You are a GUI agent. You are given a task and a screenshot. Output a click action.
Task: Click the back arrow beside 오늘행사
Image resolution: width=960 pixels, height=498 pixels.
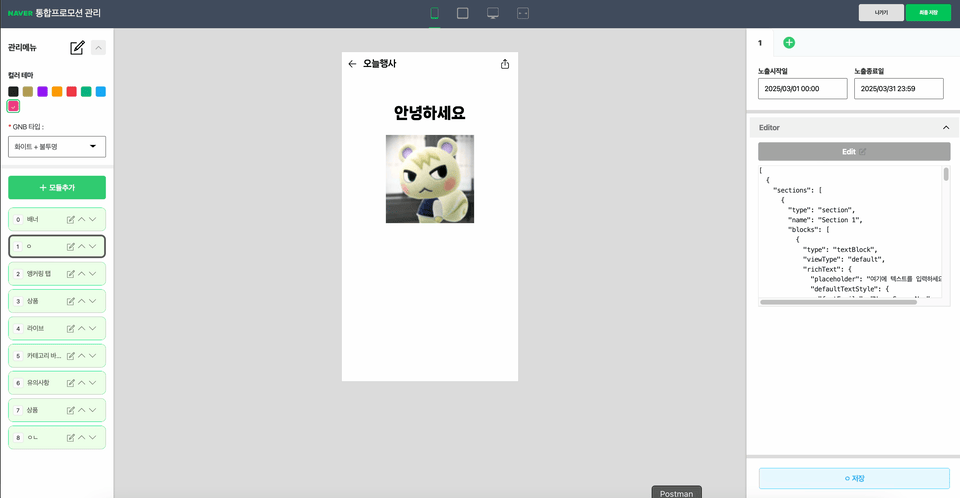352,64
